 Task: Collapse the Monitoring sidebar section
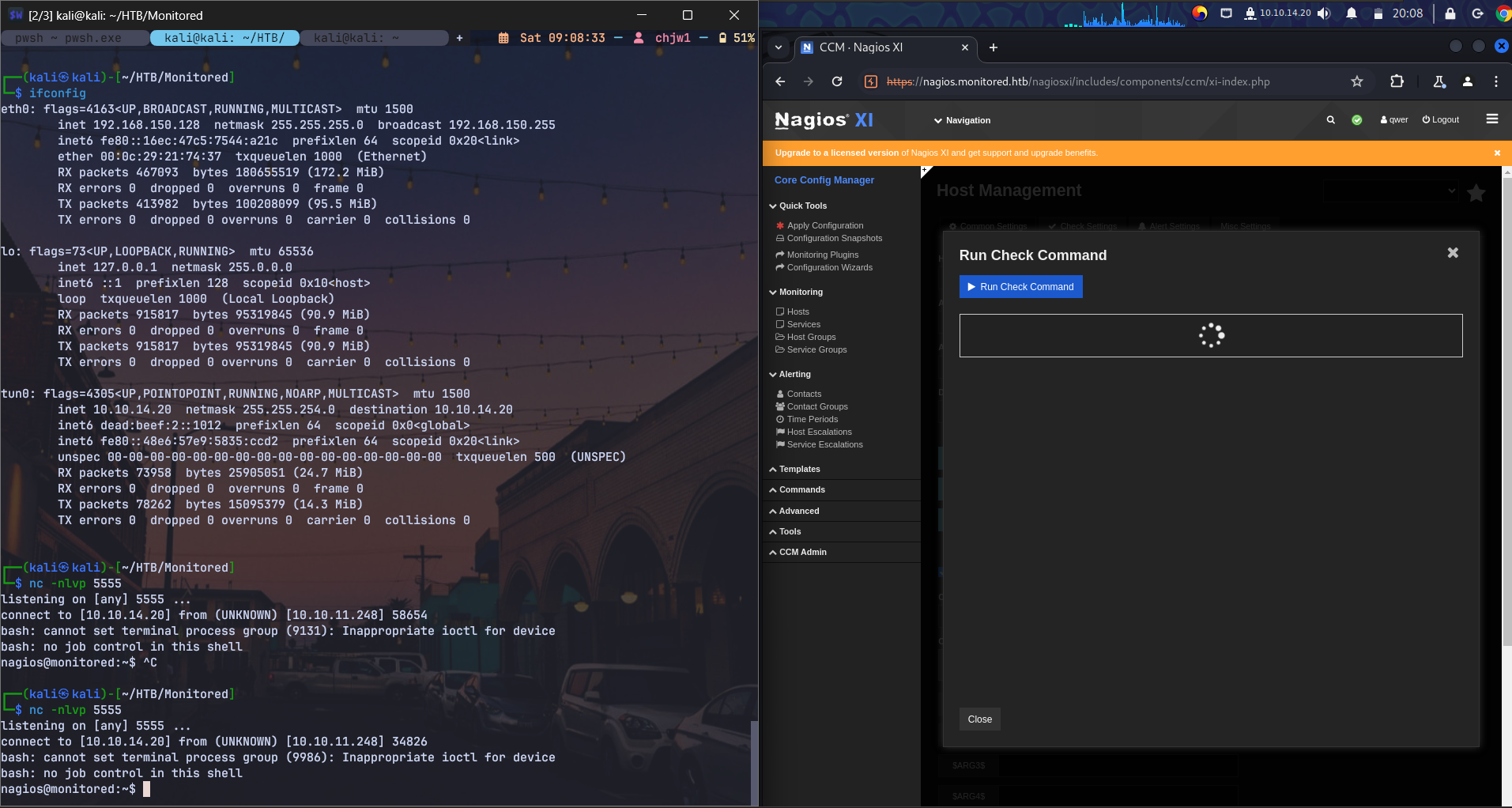[796, 292]
